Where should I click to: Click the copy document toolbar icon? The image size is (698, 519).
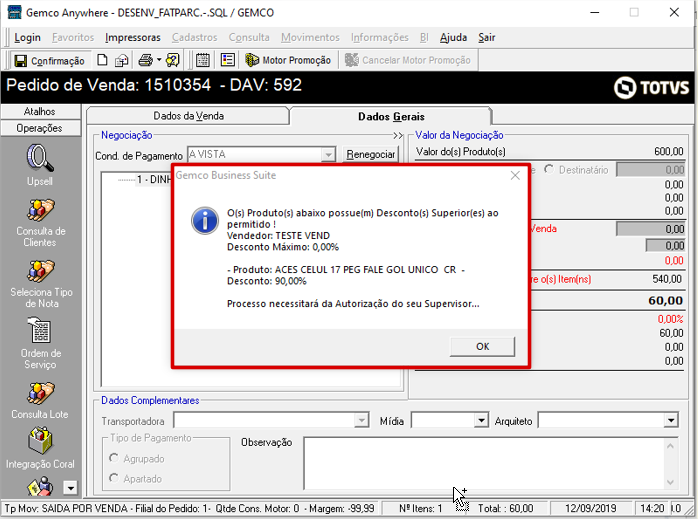[122, 60]
